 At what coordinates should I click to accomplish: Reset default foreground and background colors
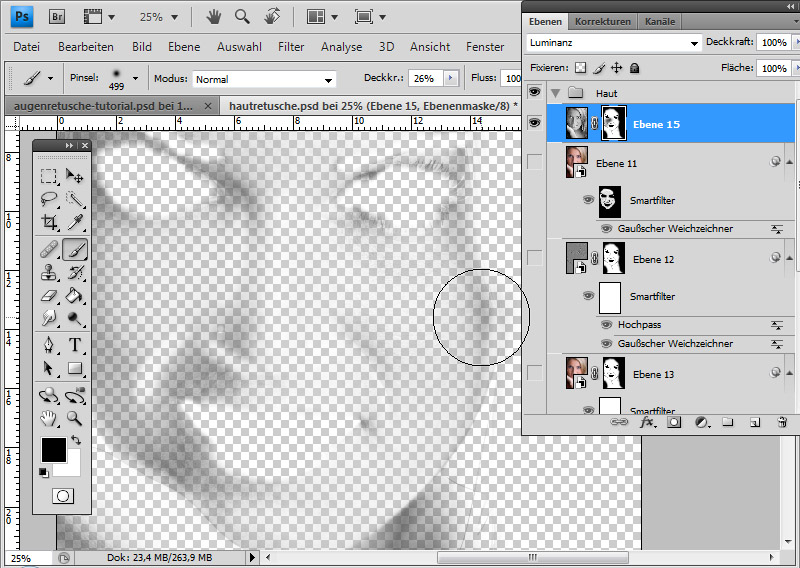click(44, 473)
